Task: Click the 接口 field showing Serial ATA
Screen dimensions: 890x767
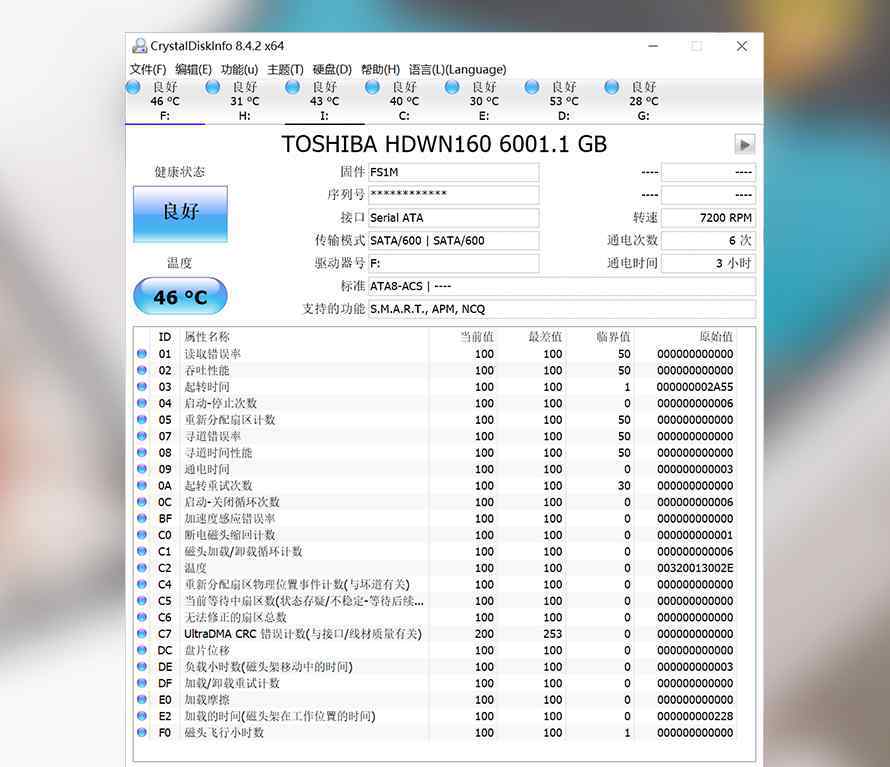Action: [454, 217]
